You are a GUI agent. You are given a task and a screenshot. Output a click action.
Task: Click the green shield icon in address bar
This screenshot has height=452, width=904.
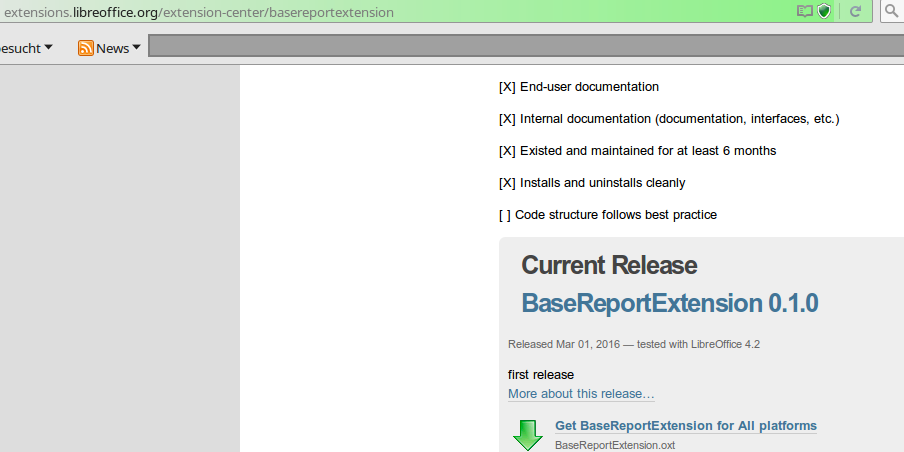pyautogui.click(x=824, y=12)
